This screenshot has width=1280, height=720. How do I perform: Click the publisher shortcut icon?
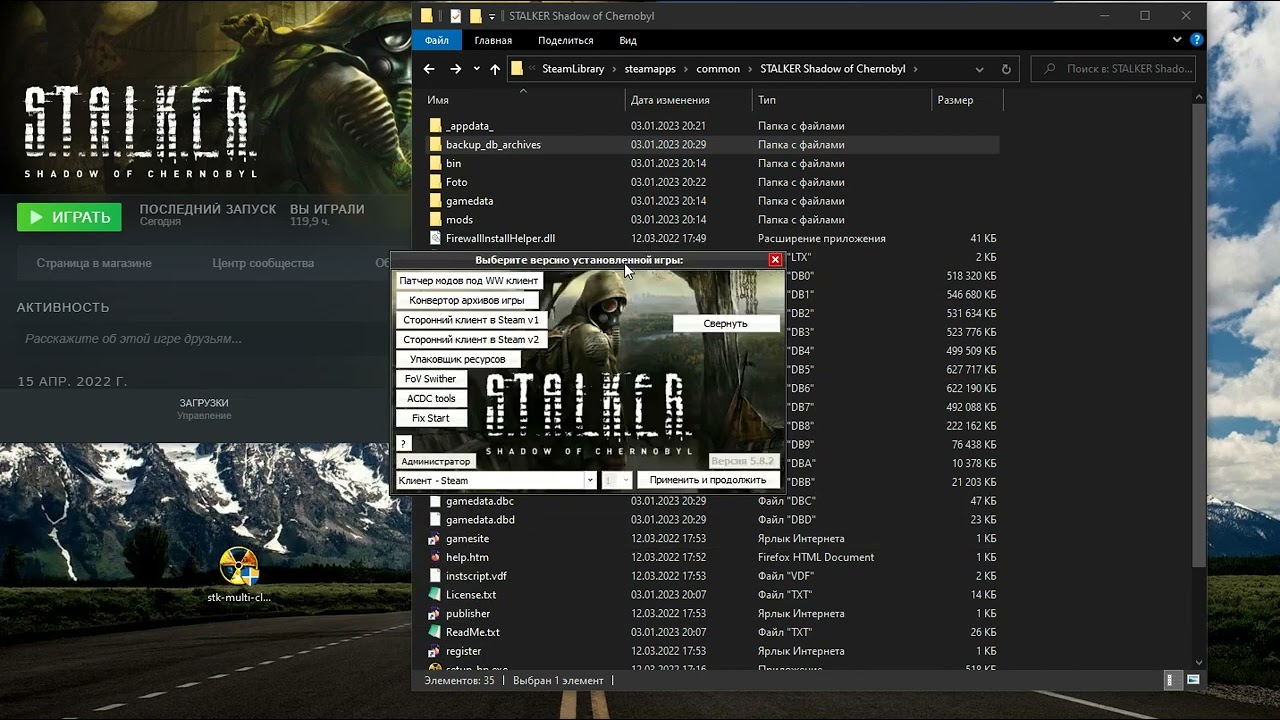pyautogui.click(x=435, y=614)
